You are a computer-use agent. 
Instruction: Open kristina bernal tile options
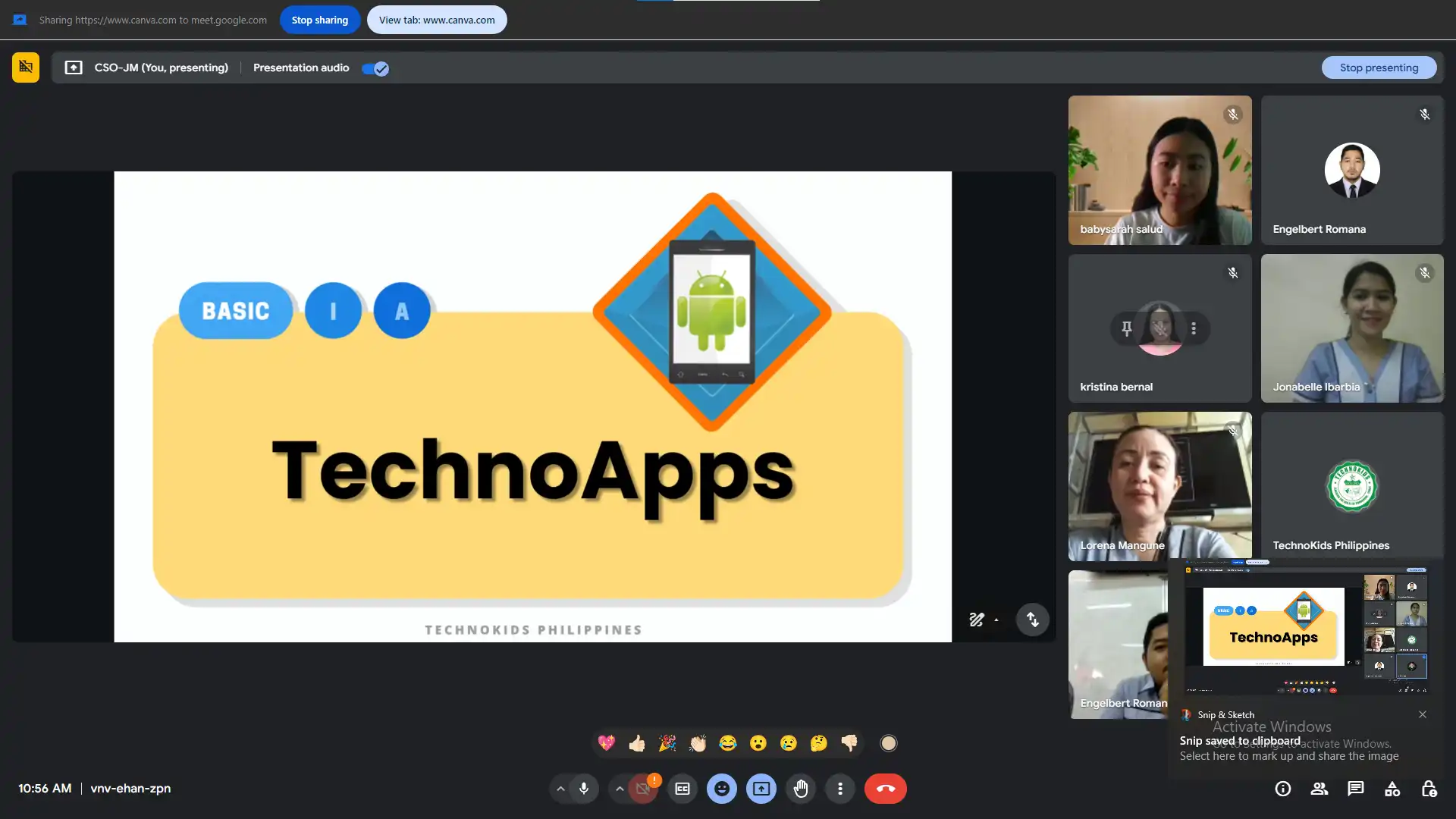(x=1194, y=328)
